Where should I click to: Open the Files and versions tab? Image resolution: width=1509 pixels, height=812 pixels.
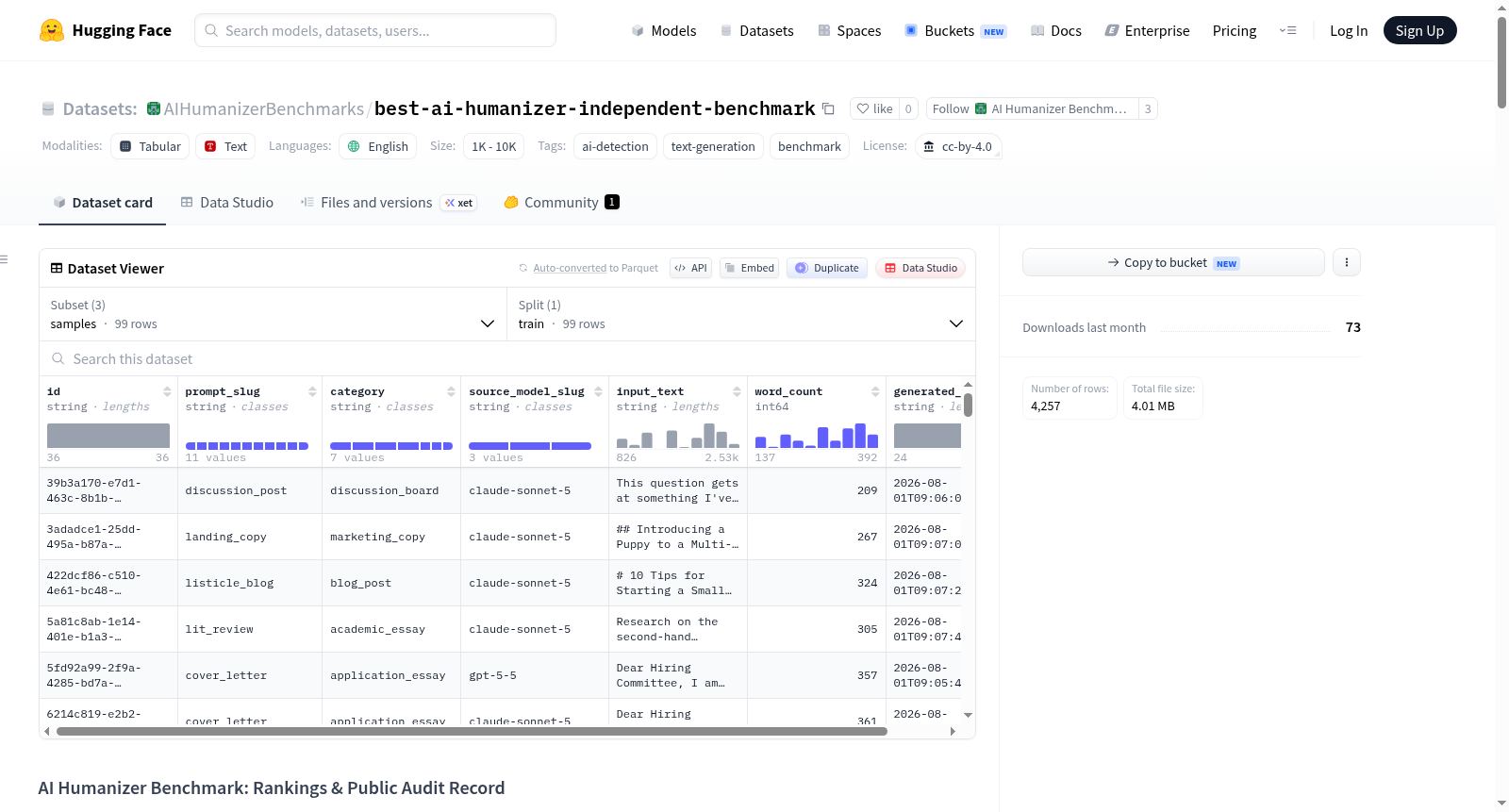[x=388, y=202]
